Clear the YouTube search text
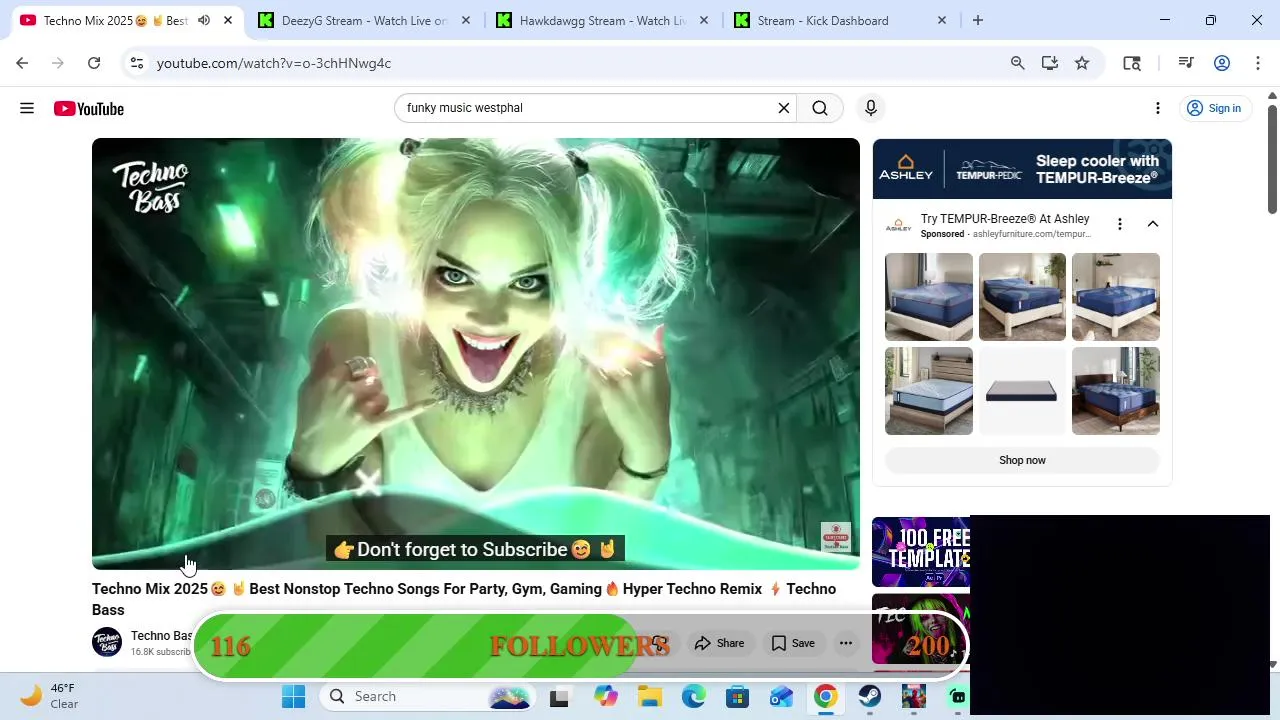The height and width of the screenshot is (720, 1280). (784, 108)
